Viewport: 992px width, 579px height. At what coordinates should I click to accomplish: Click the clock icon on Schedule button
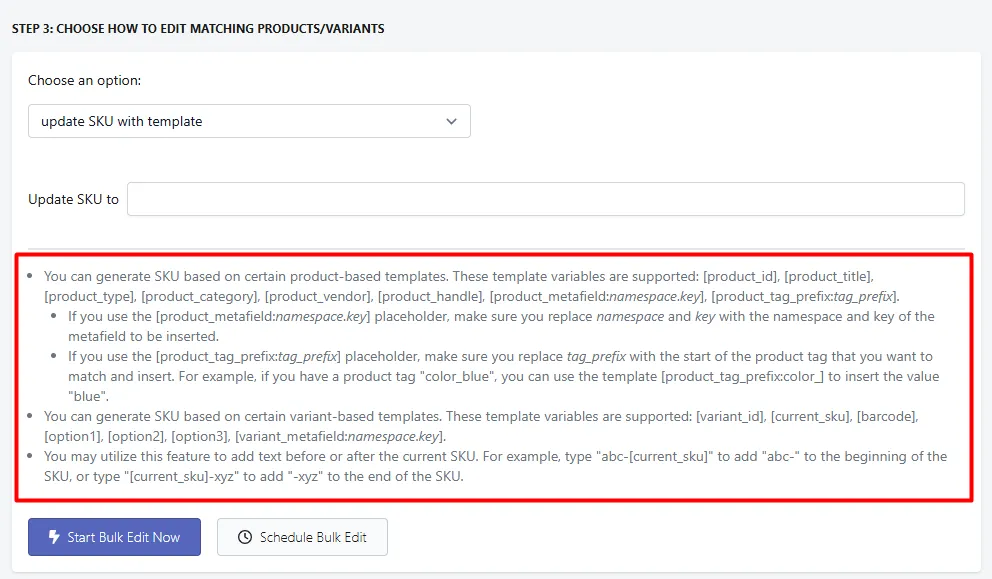pyautogui.click(x=245, y=537)
